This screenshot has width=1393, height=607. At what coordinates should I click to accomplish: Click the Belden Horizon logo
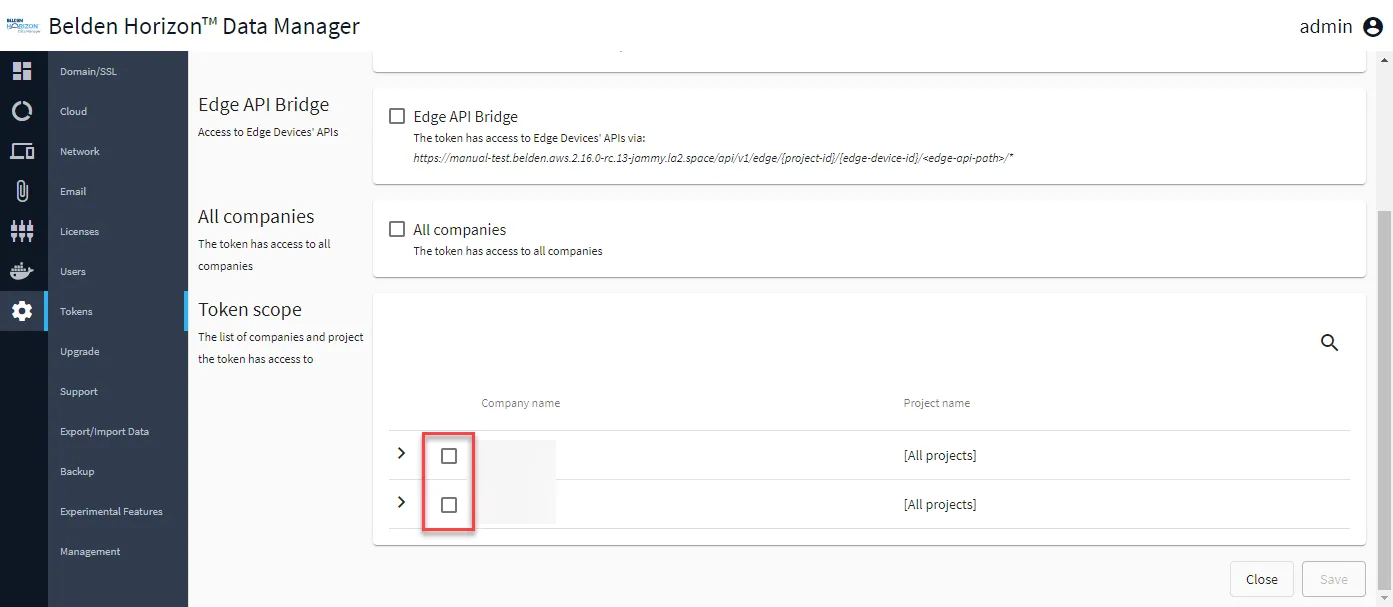click(x=22, y=26)
